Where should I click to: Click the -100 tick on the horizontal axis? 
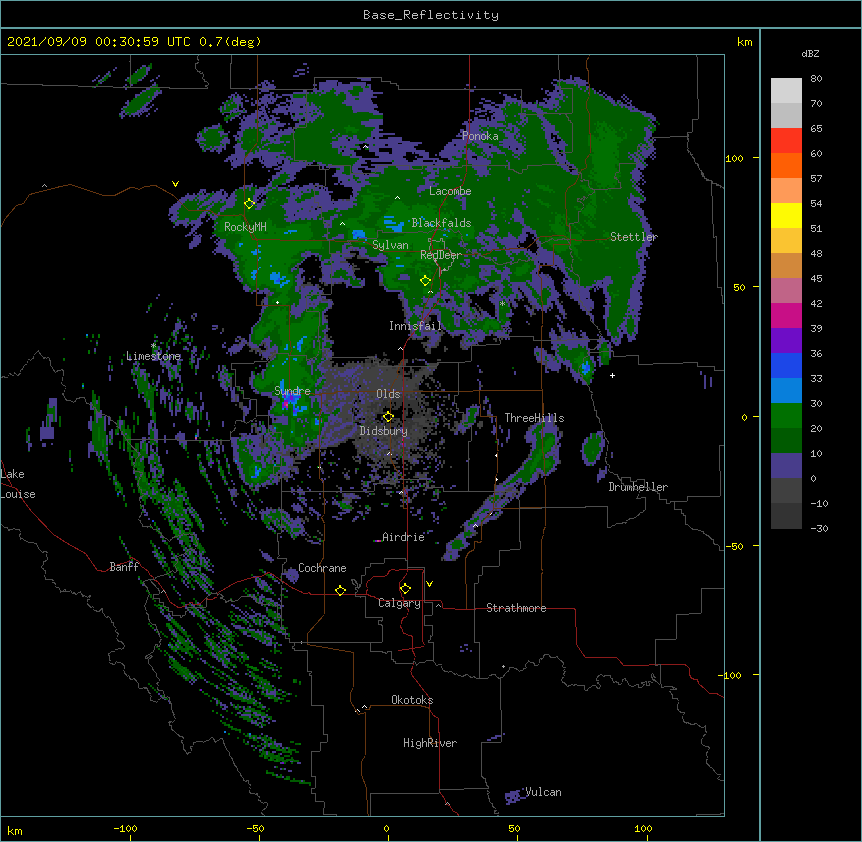[x=125, y=828]
